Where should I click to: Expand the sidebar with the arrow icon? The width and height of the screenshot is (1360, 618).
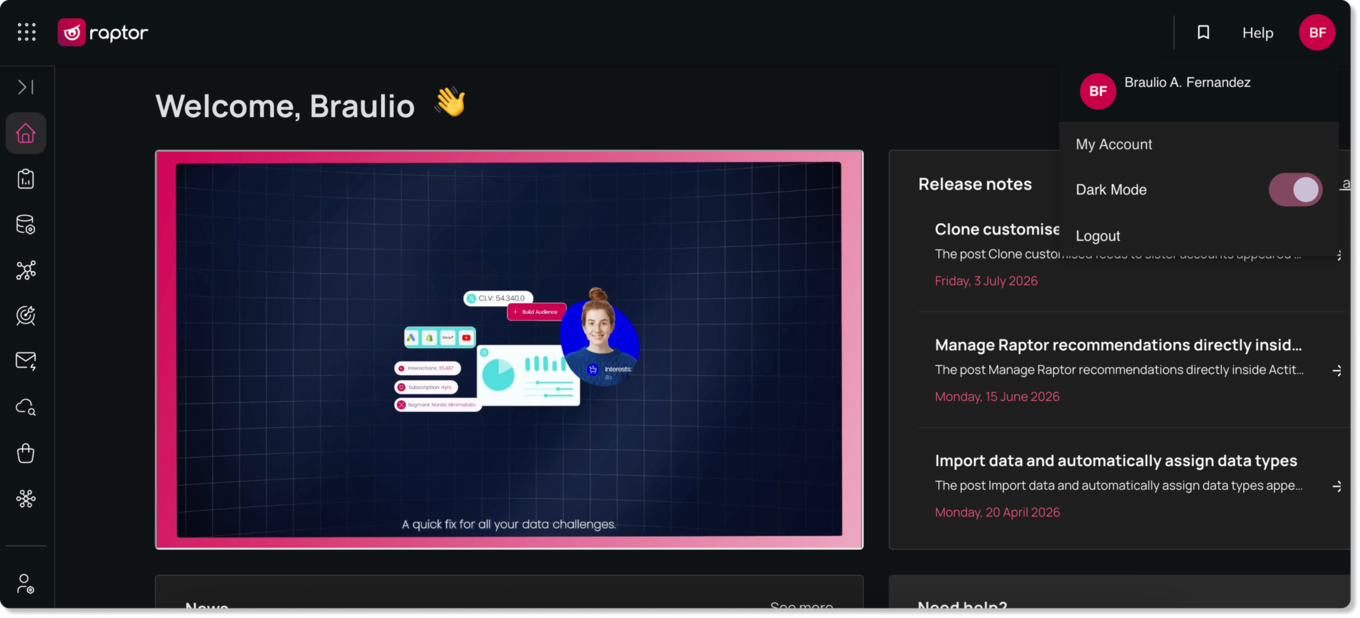(26, 87)
